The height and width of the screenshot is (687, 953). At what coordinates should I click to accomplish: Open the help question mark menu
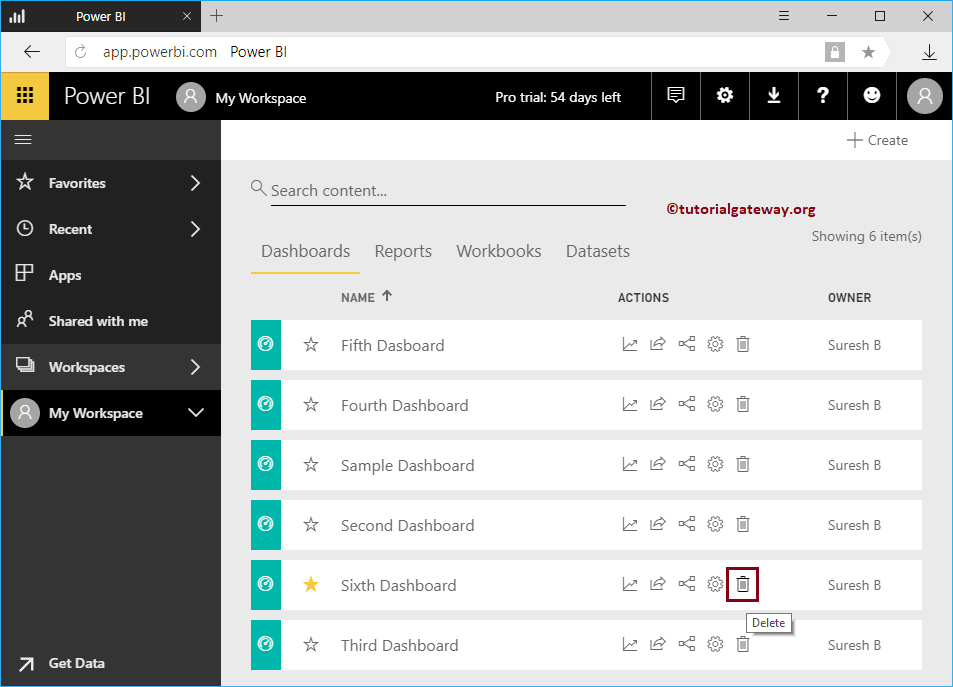click(x=822, y=95)
